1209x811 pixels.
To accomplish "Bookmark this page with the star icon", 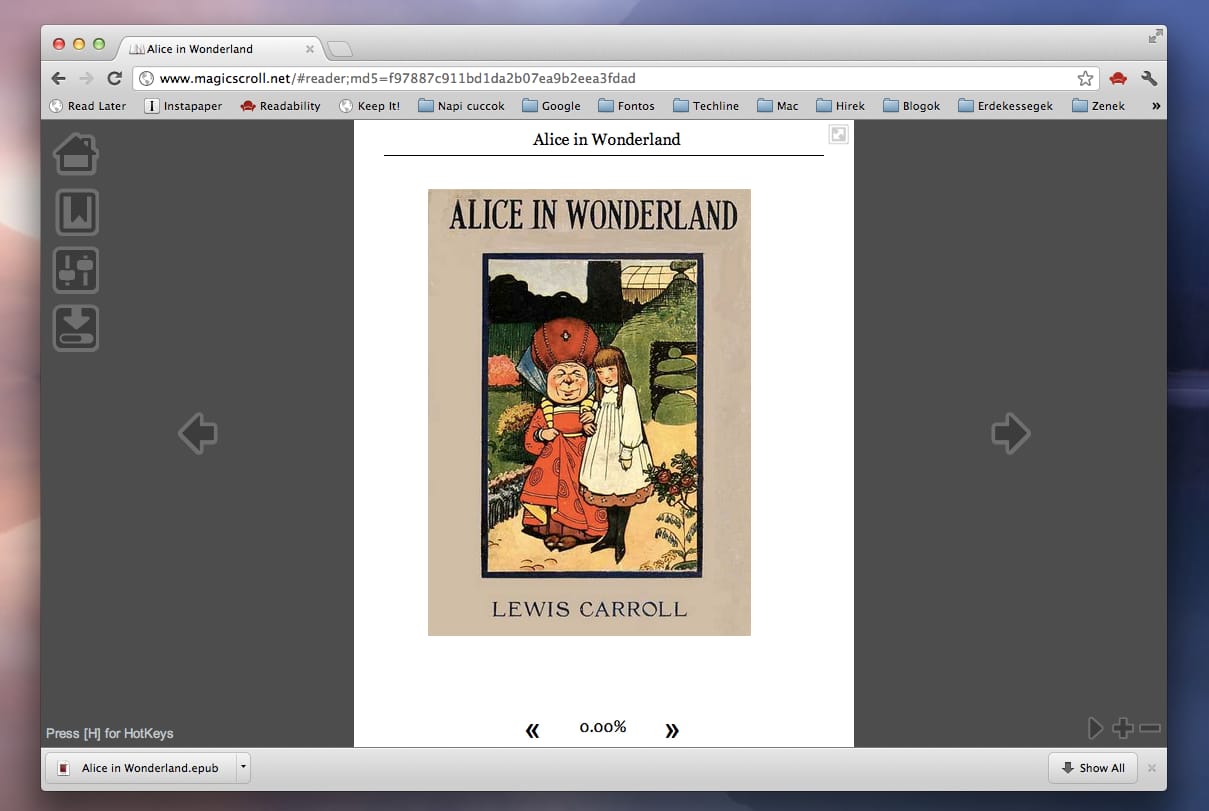I will pyautogui.click(x=1085, y=78).
